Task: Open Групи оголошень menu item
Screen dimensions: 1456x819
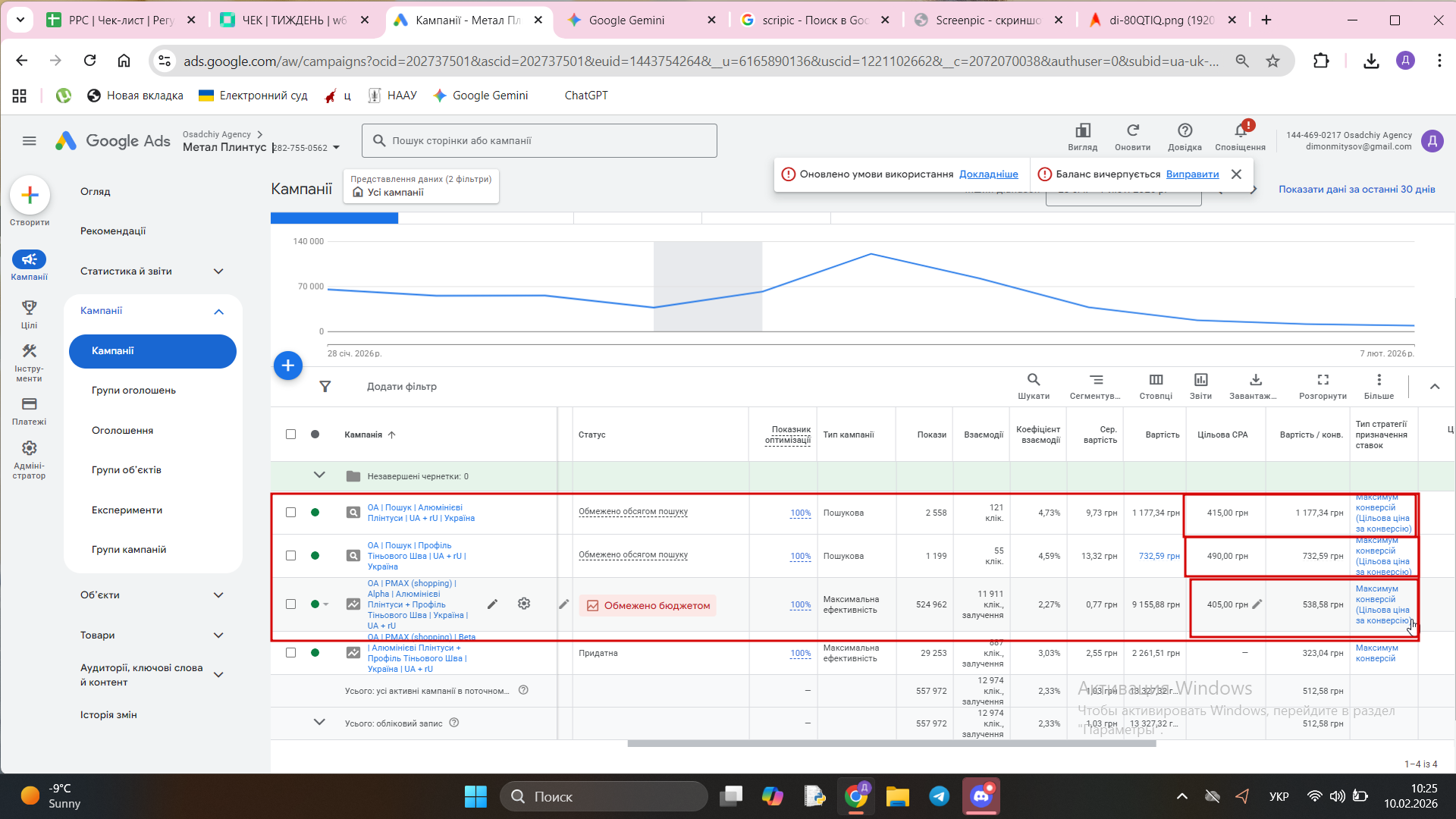Action: 133,391
